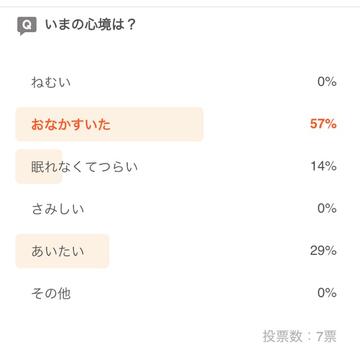
Task: Click right end of the 29% result bar
Action: coord(106,251)
